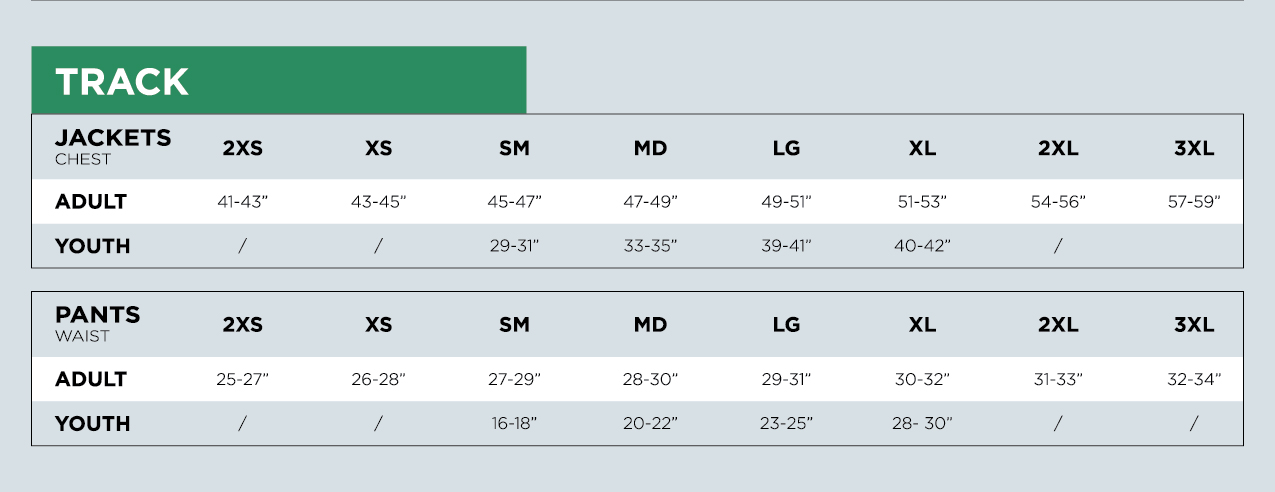The height and width of the screenshot is (492, 1275).
Task: Click adult jacket 2XL measurement 54-56"
Action: (1058, 202)
